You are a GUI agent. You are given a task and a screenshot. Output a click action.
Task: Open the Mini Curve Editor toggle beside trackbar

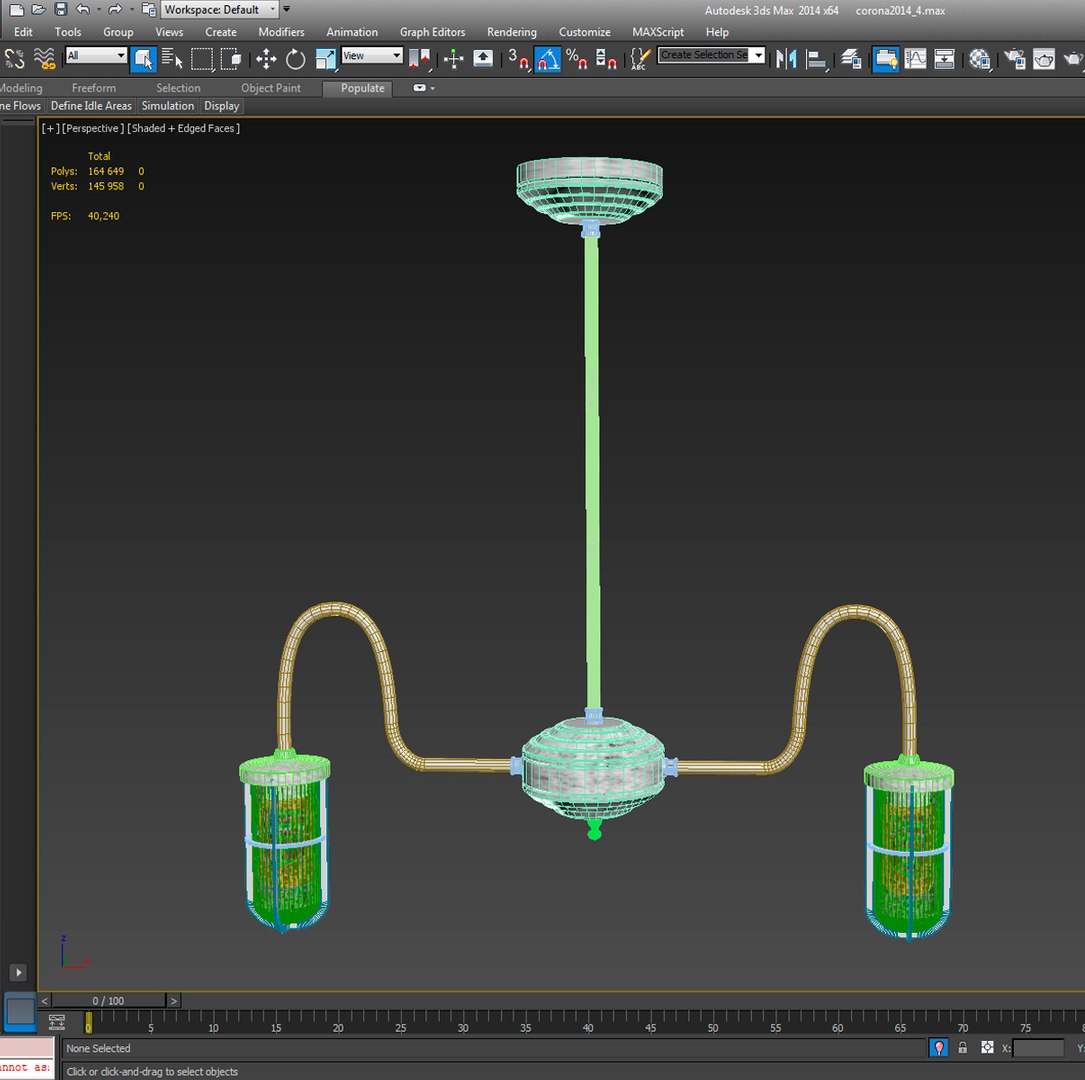click(x=57, y=1023)
